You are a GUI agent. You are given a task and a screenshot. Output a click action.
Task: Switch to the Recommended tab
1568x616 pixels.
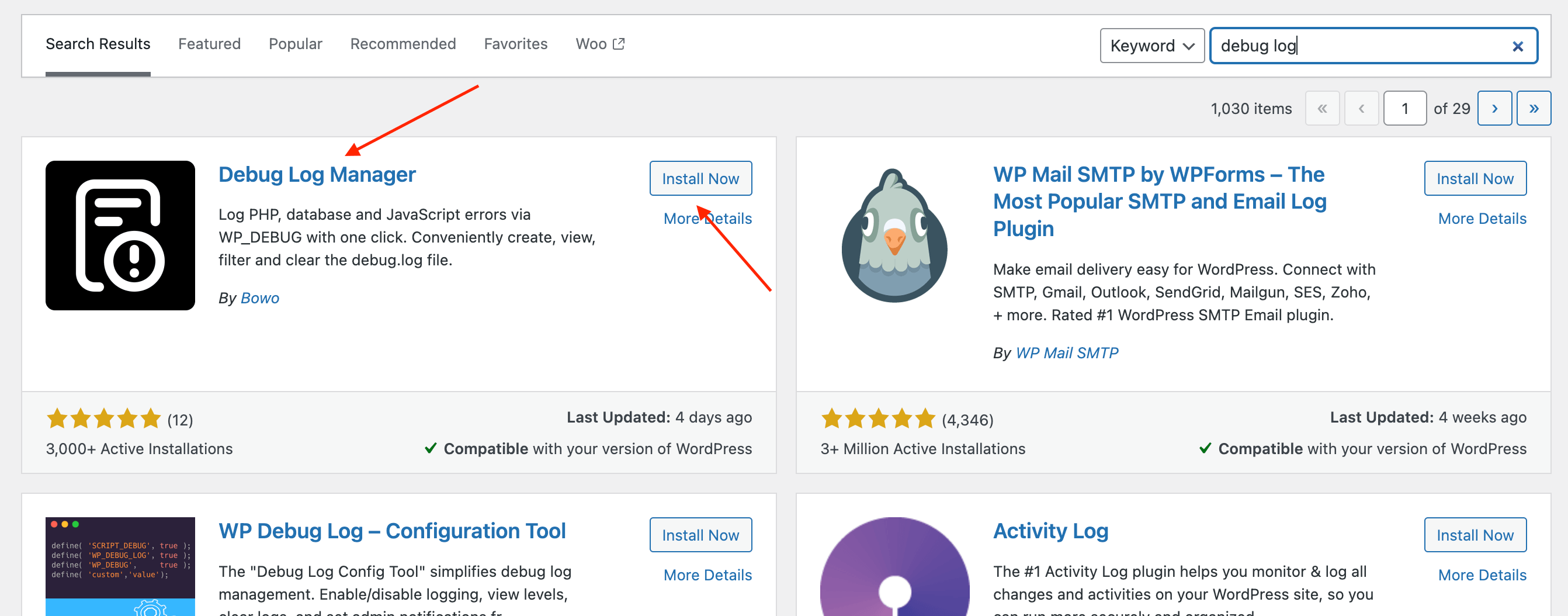(x=403, y=44)
